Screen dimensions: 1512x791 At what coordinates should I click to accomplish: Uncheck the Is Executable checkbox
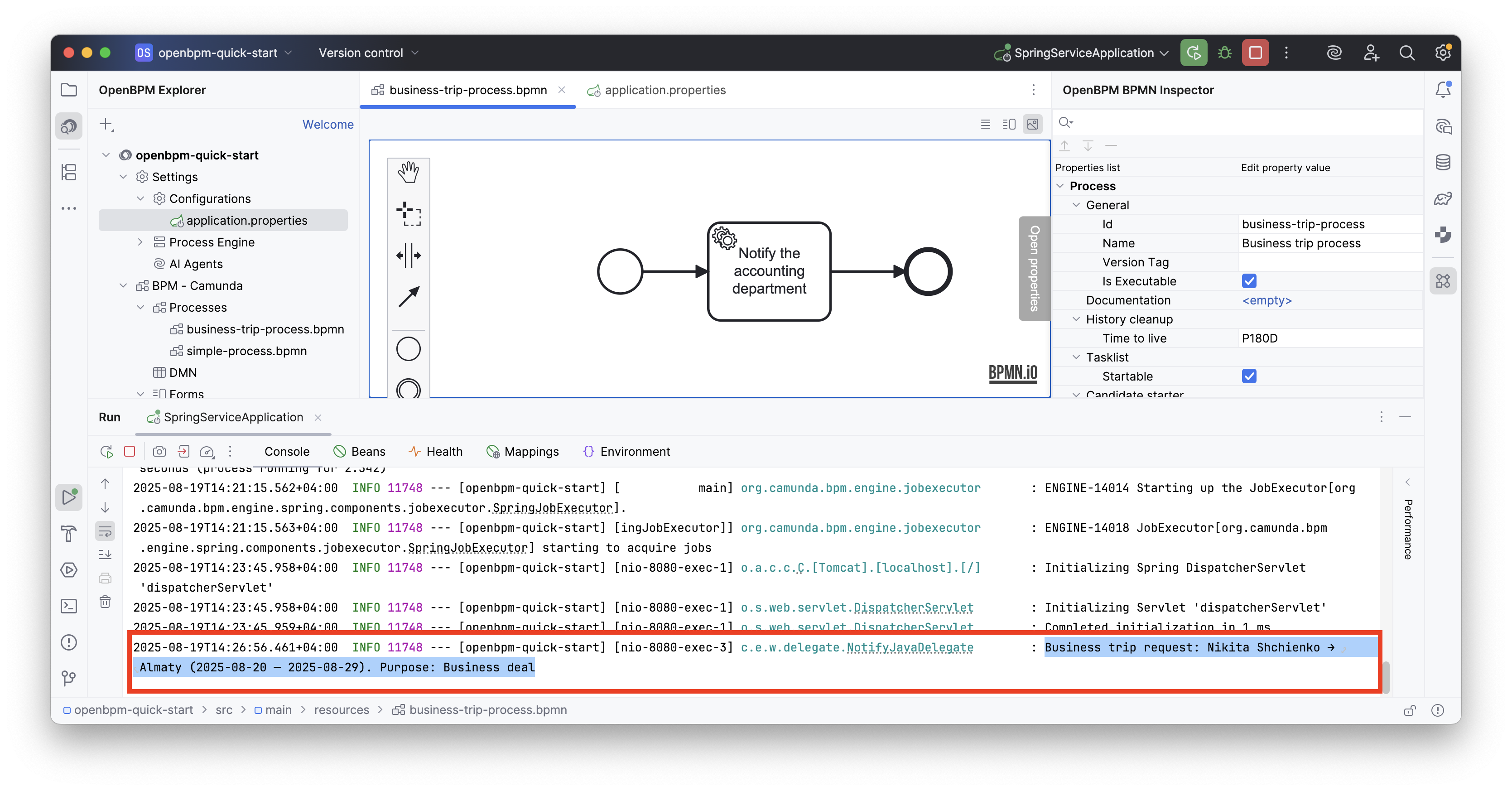pos(1249,281)
